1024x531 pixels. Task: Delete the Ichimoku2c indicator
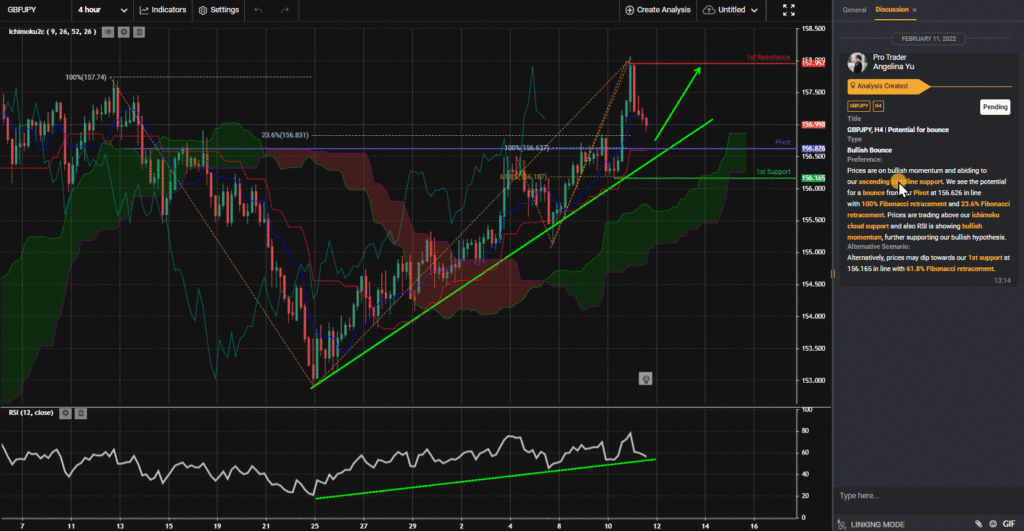pyautogui.click(x=139, y=32)
